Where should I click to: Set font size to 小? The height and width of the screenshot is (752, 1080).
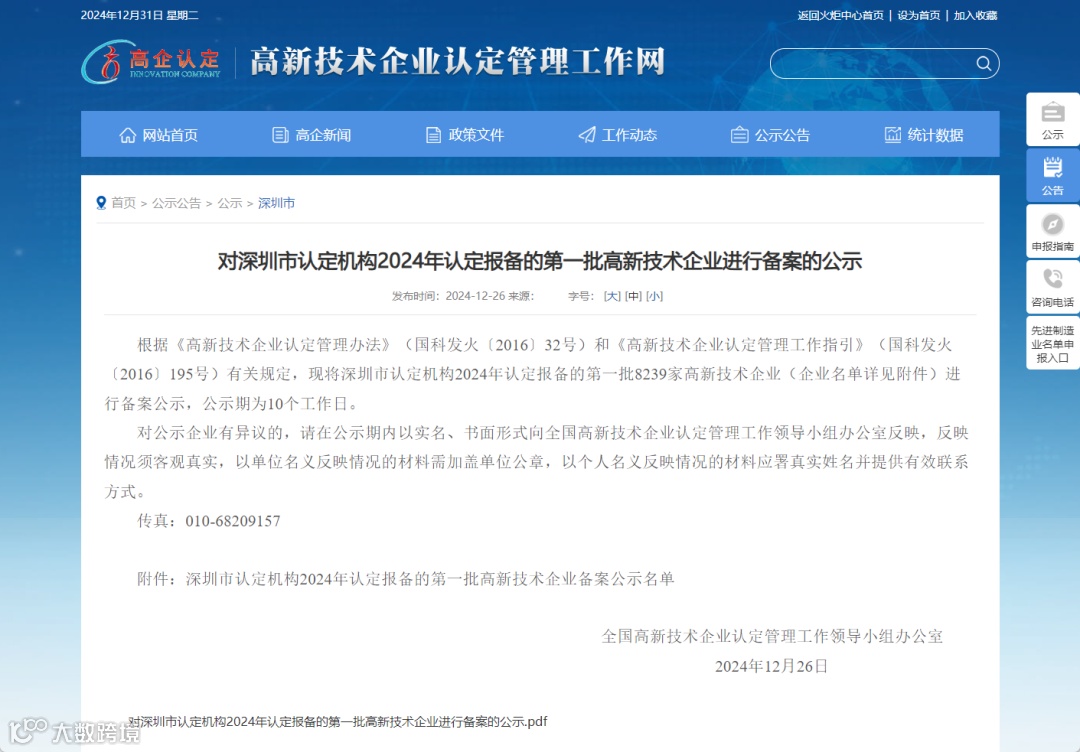654,296
